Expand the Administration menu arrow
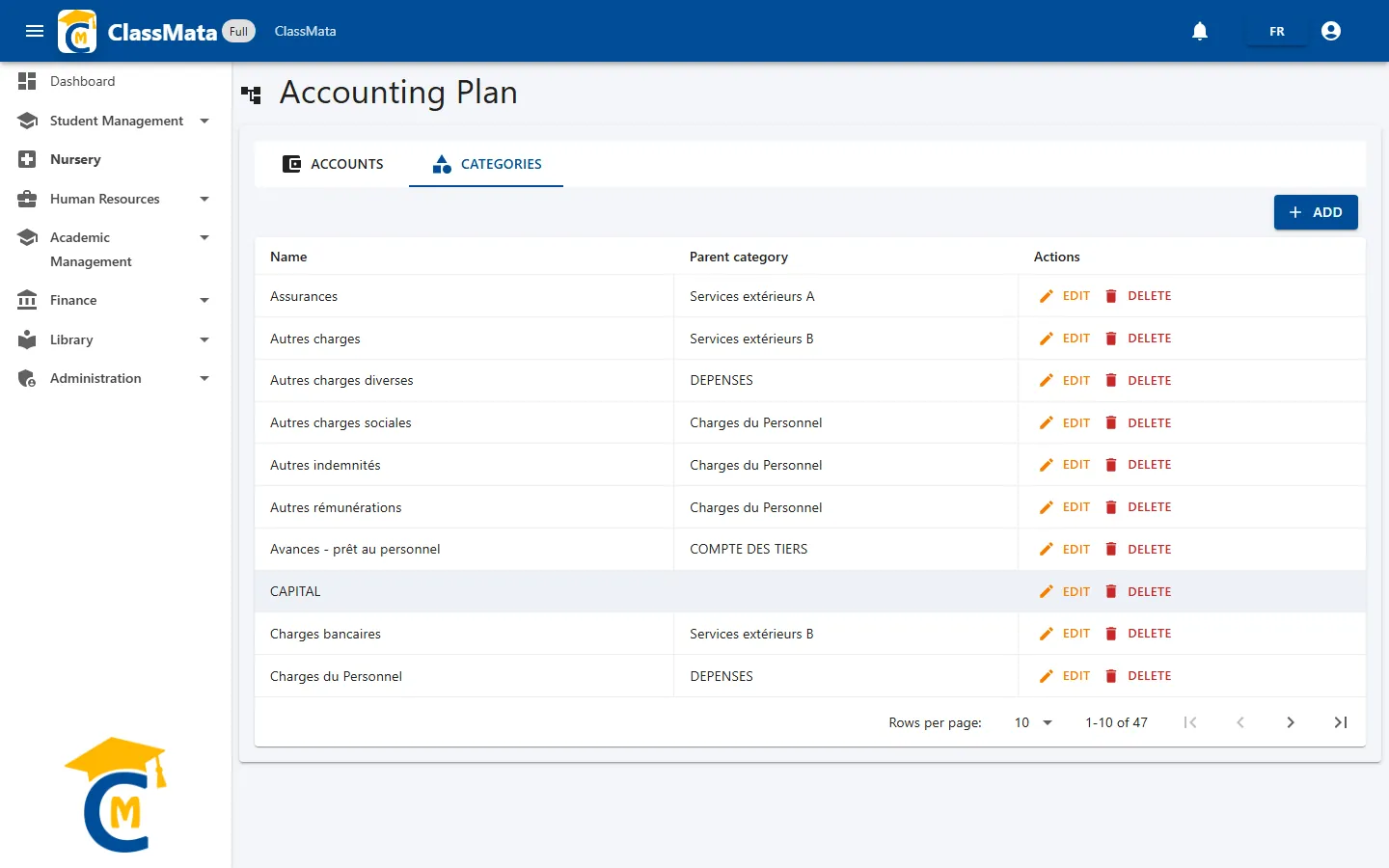The width and height of the screenshot is (1389, 868). coord(204,378)
